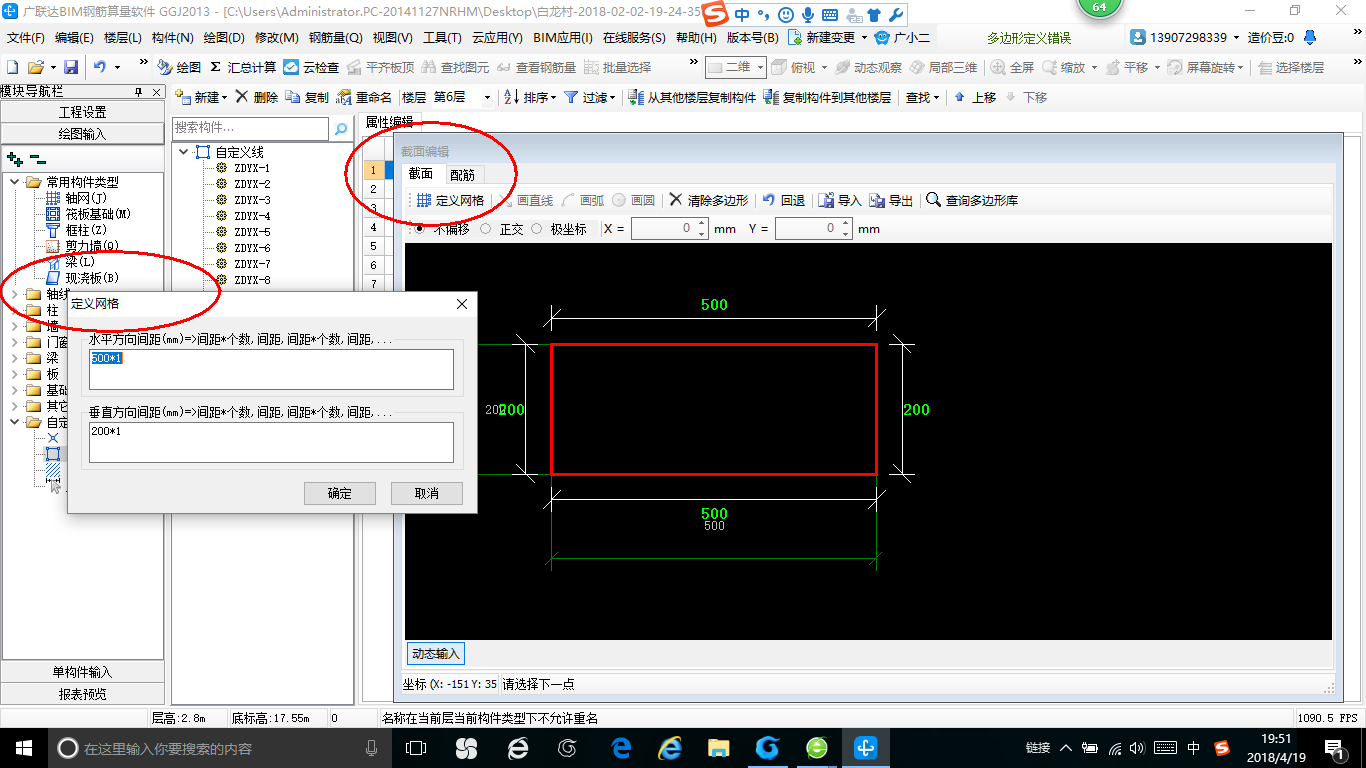This screenshot has height=768, width=1366.
Task: Click 新建 to create a component
Action: pos(200,97)
